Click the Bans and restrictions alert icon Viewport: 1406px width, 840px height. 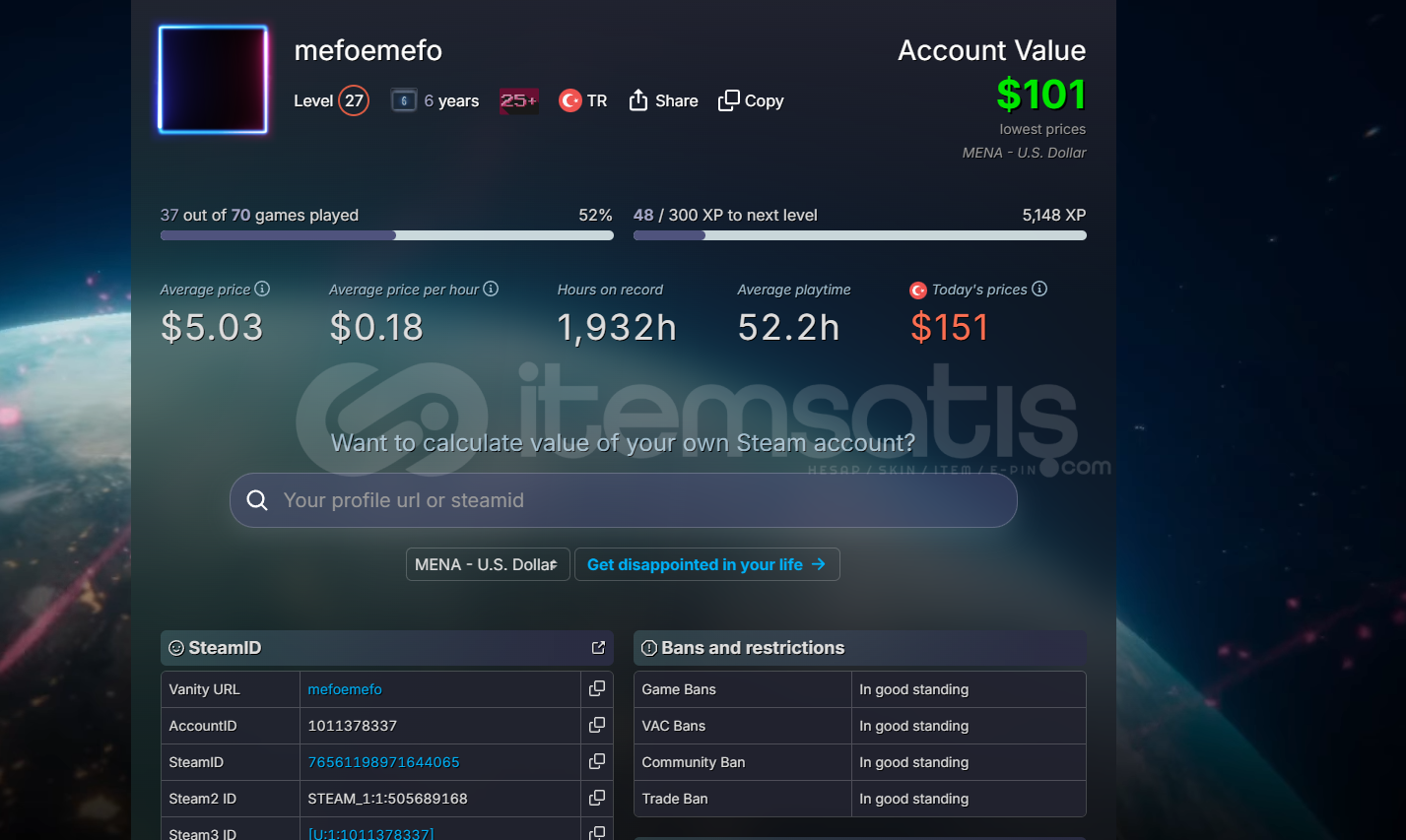tap(649, 648)
